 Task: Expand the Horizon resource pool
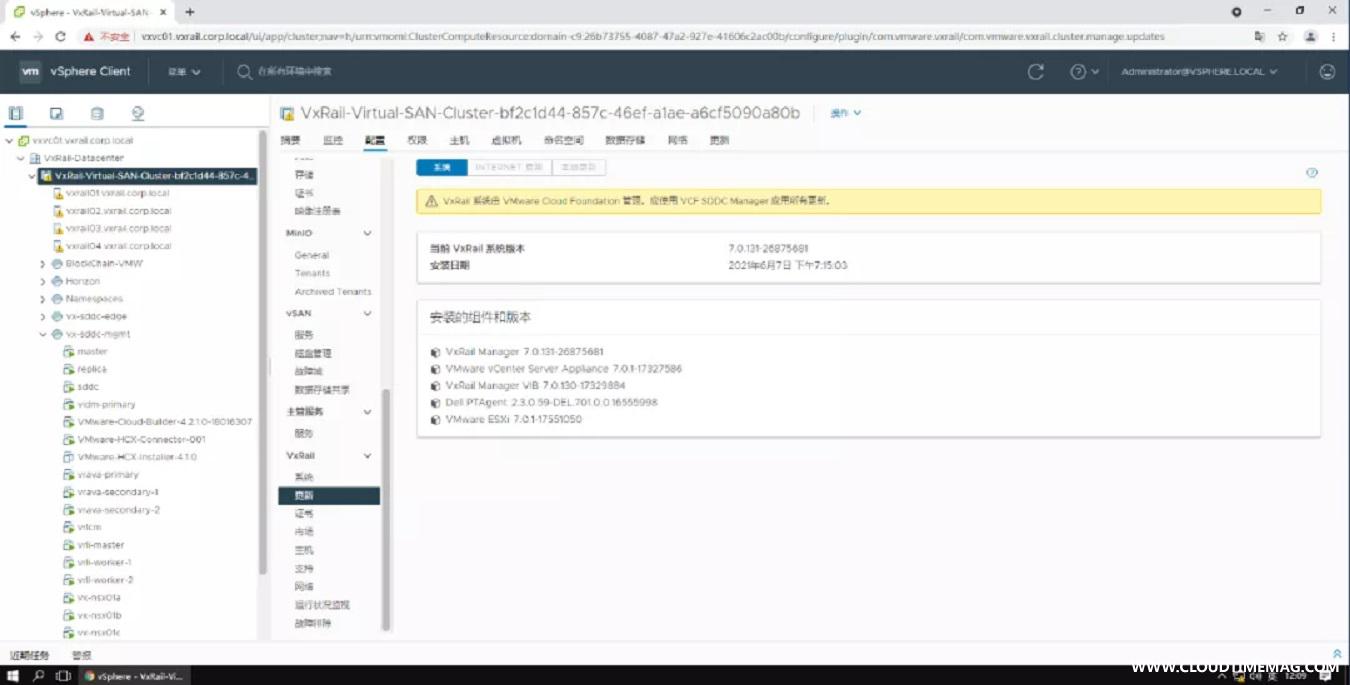coord(43,281)
